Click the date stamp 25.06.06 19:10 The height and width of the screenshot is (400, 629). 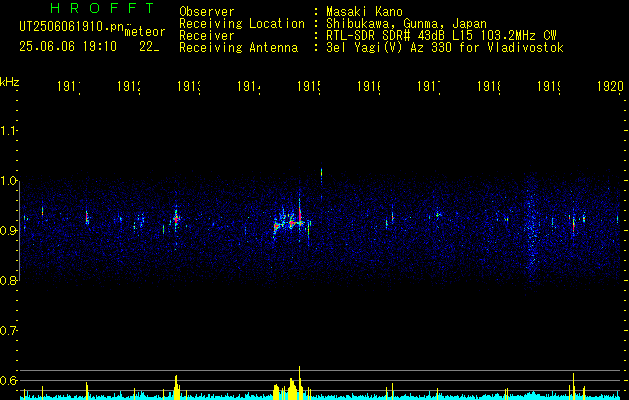pos(68,47)
